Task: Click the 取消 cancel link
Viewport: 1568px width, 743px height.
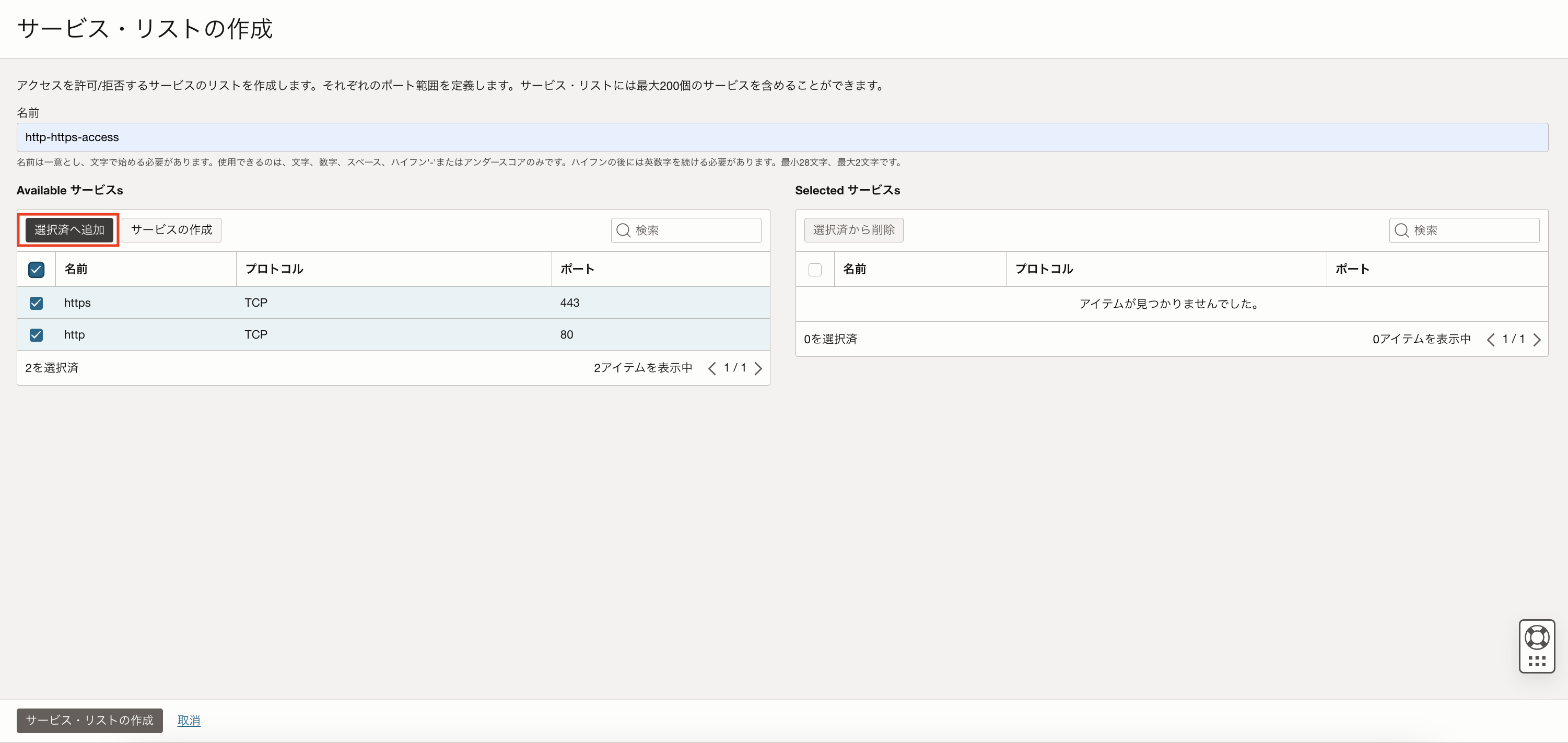Action: (189, 721)
